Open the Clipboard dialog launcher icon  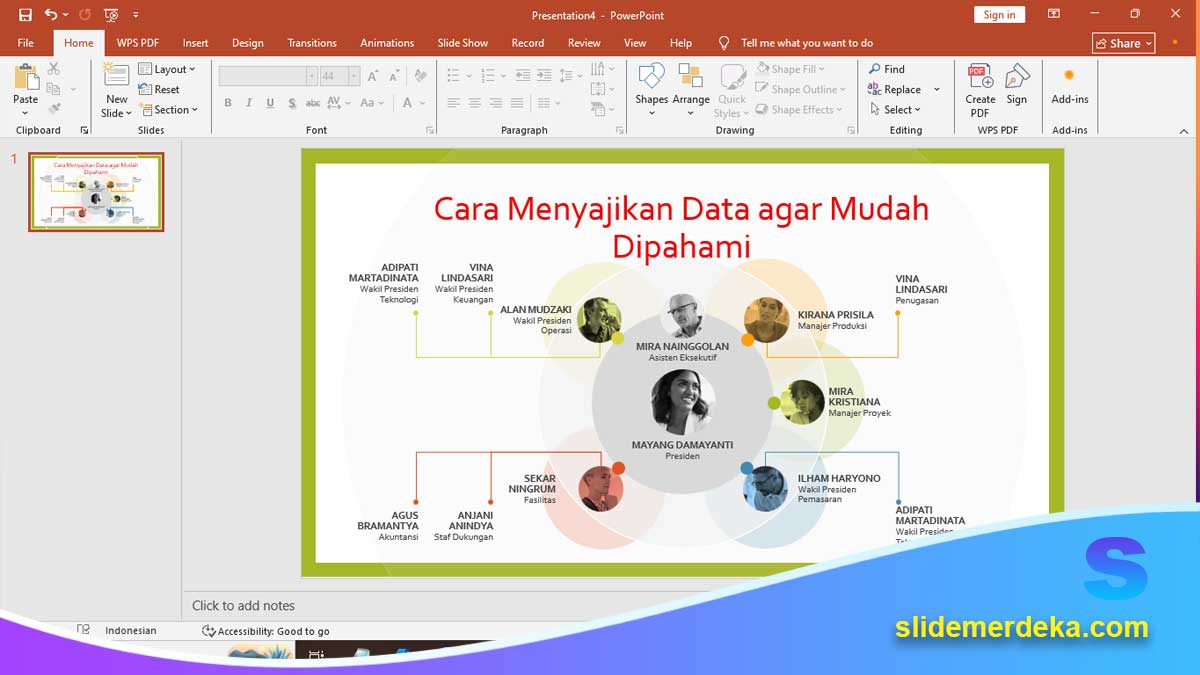(84, 130)
